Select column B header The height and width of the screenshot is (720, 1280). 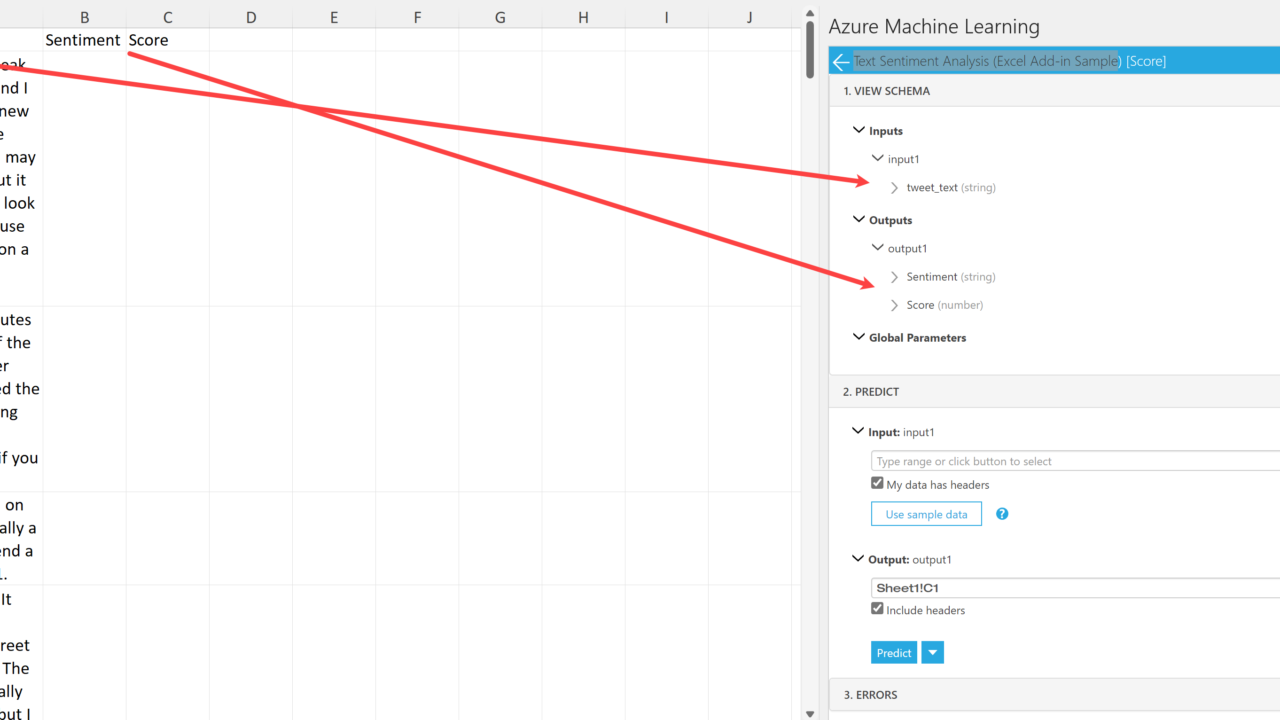point(84,17)
